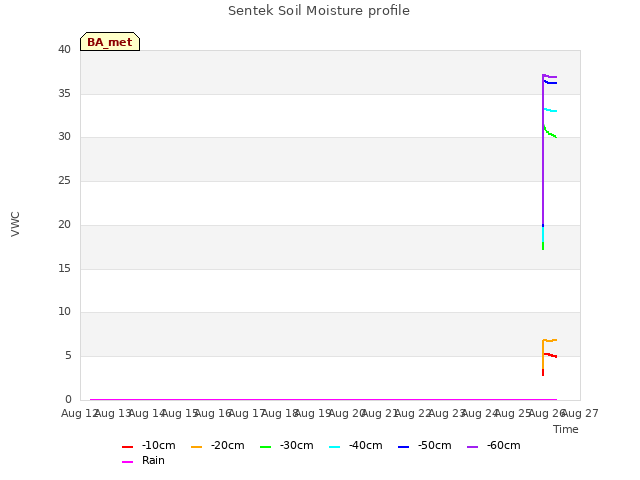Click the magenta Rain line at zero
The width and height of the screenshot is (640, 480).
pyautogui.click(x=323, y=399)
